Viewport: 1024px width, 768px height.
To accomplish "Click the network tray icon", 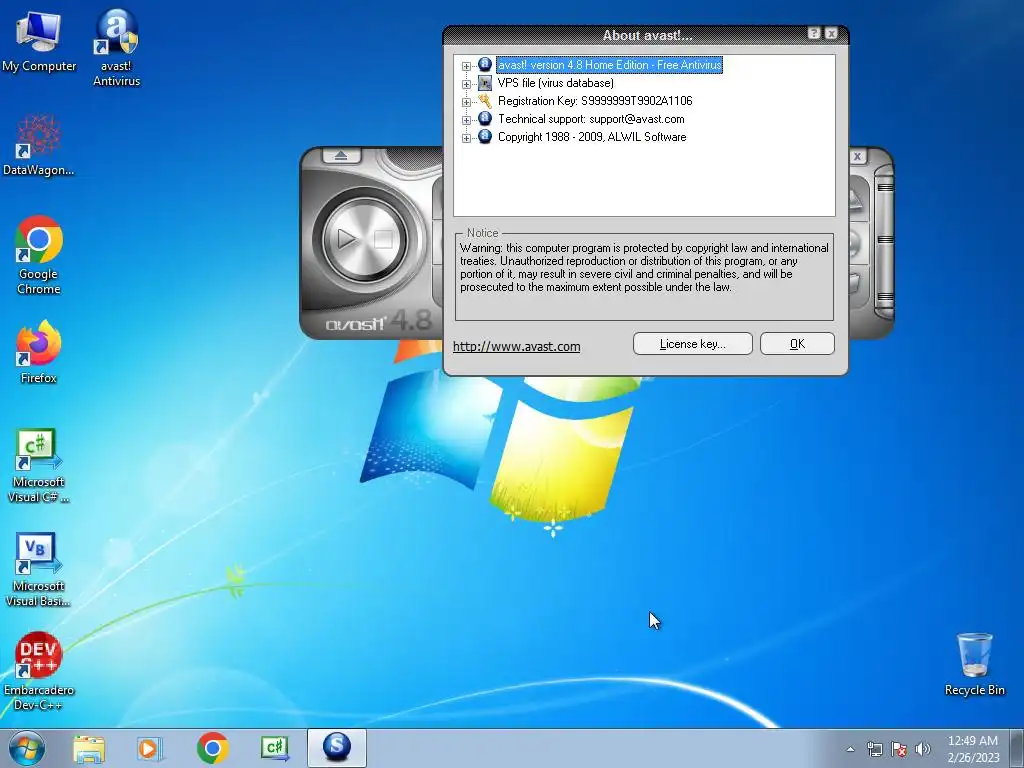I will click(x=874, y=749).
